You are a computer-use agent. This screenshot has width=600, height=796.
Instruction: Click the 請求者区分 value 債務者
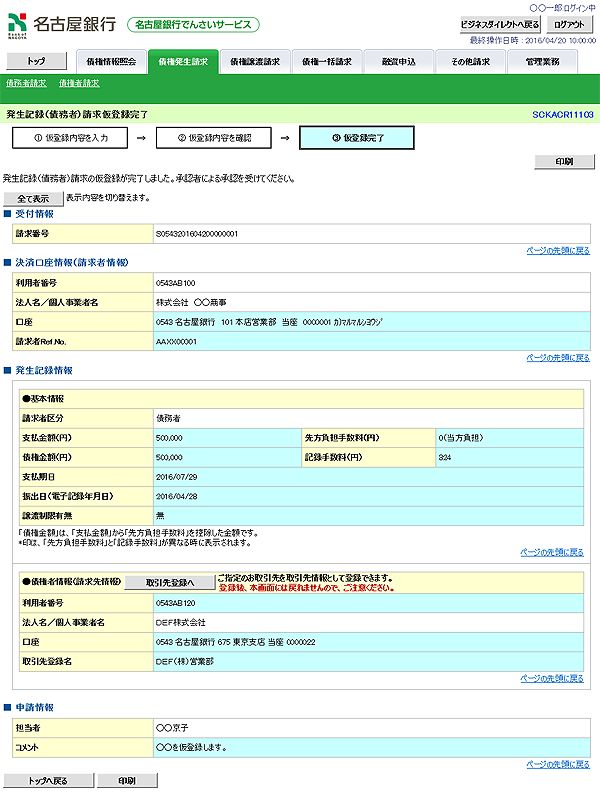[x=168, y=418]
